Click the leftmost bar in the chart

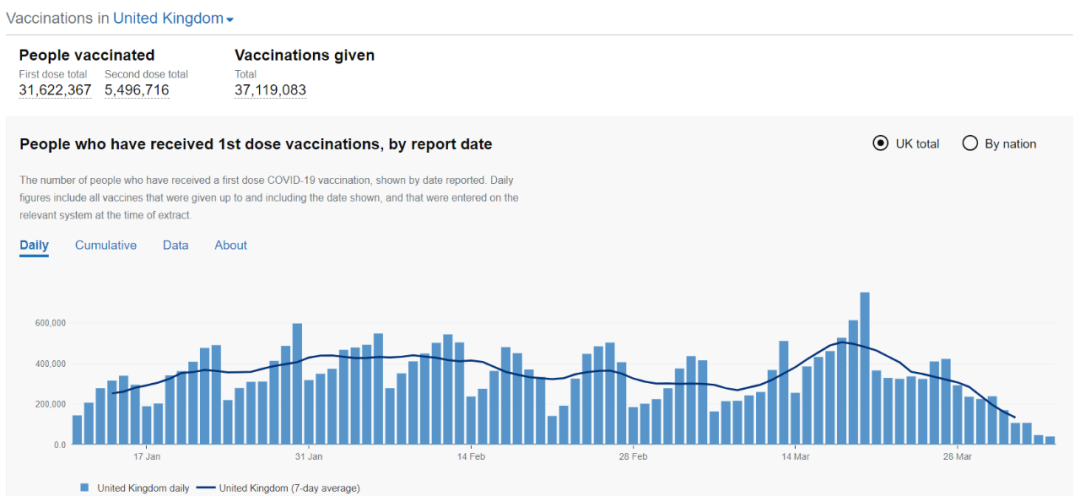77,430
